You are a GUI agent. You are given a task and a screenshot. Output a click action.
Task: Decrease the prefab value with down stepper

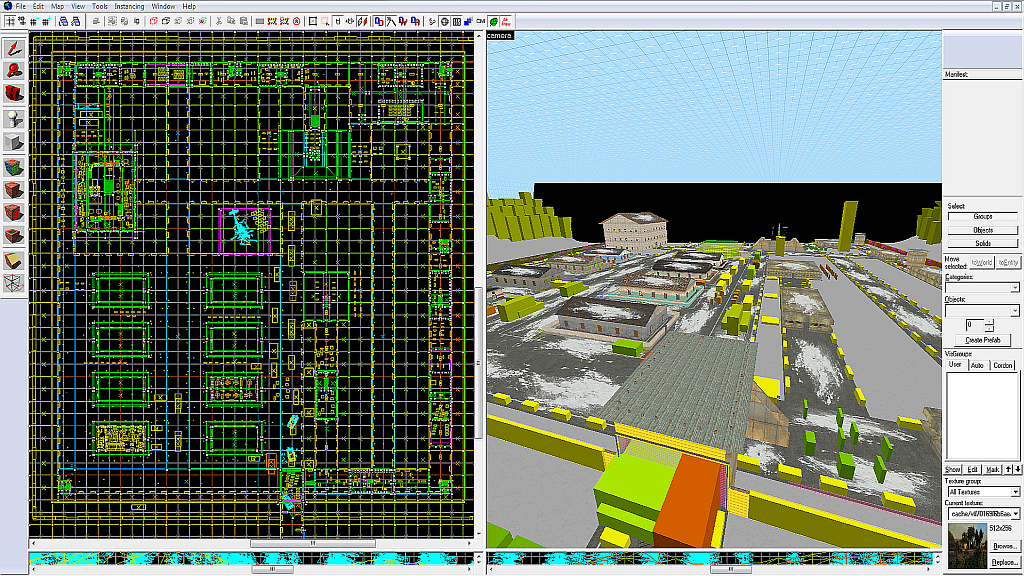989,328
